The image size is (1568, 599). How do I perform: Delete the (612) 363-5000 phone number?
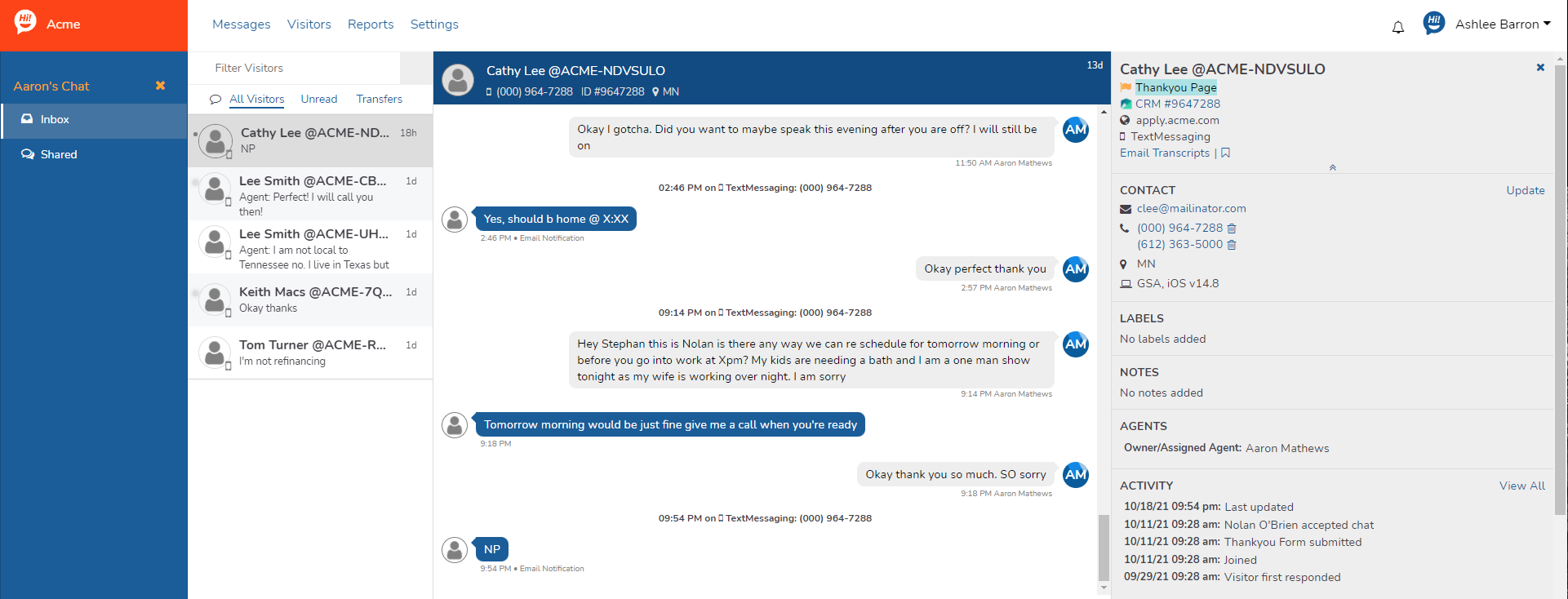click(x=1232, y=245)
